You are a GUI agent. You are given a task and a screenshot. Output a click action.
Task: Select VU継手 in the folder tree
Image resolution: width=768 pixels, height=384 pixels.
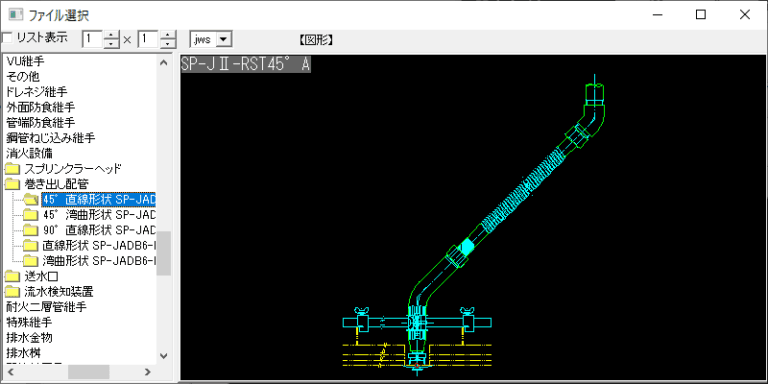[25, 61]
